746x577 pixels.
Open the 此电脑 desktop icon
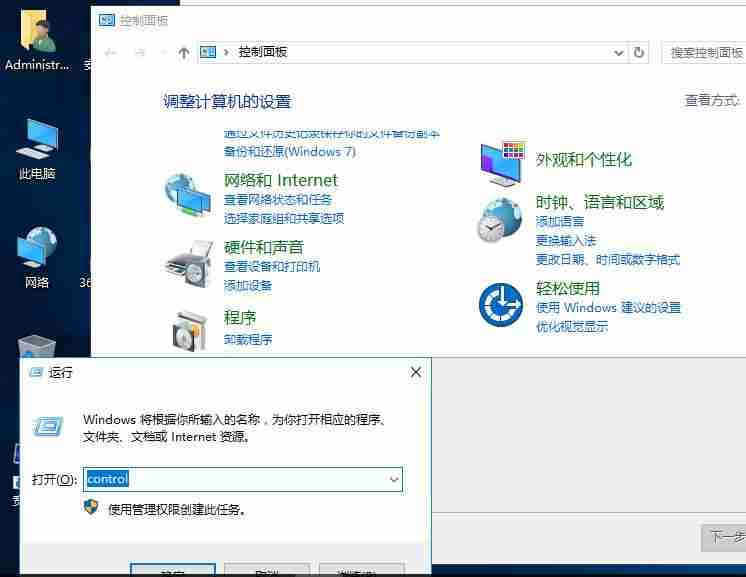pos(37,149)
